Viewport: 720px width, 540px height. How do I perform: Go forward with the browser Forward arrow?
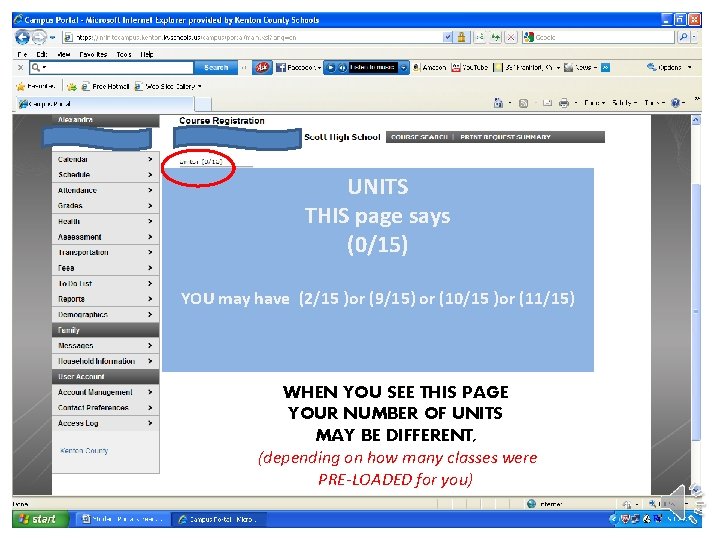point(39,37)
